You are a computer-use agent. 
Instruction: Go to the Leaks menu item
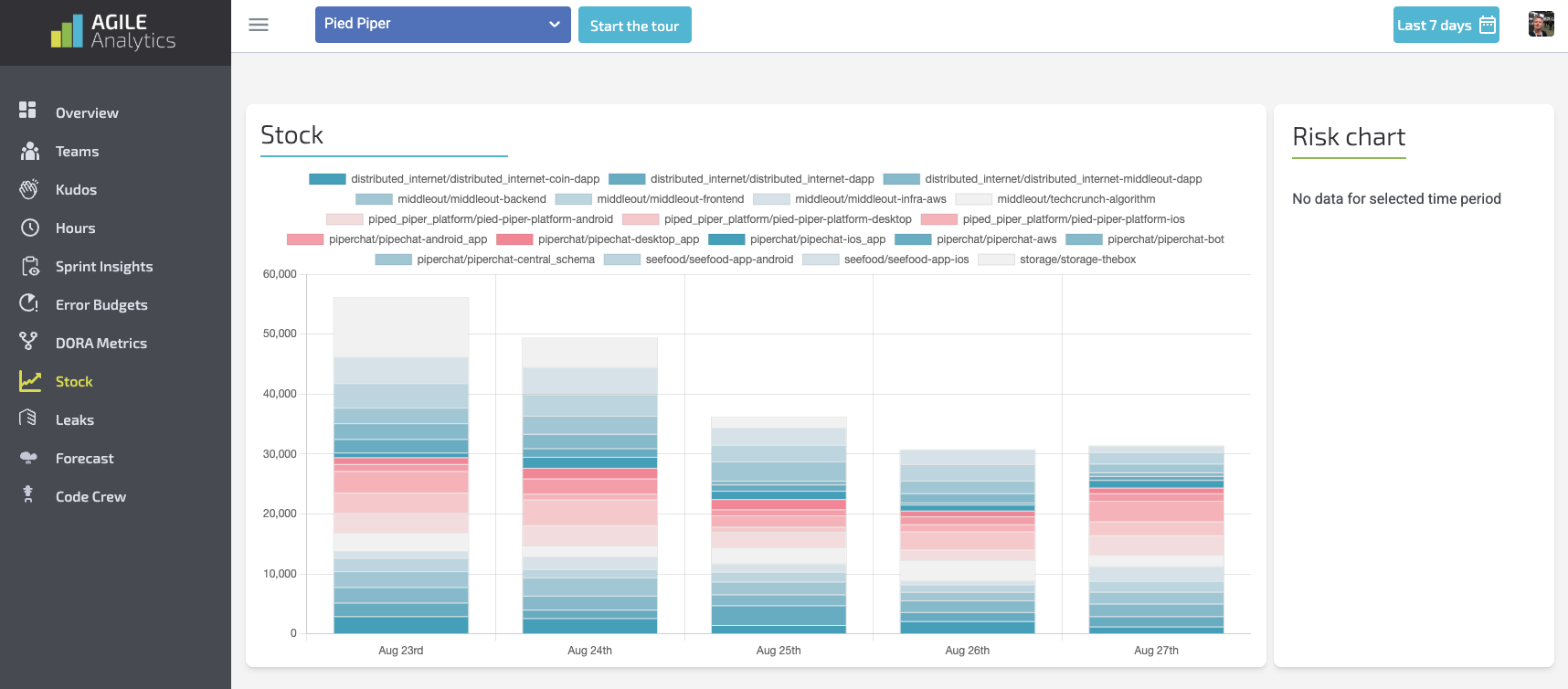coord(75,420)
